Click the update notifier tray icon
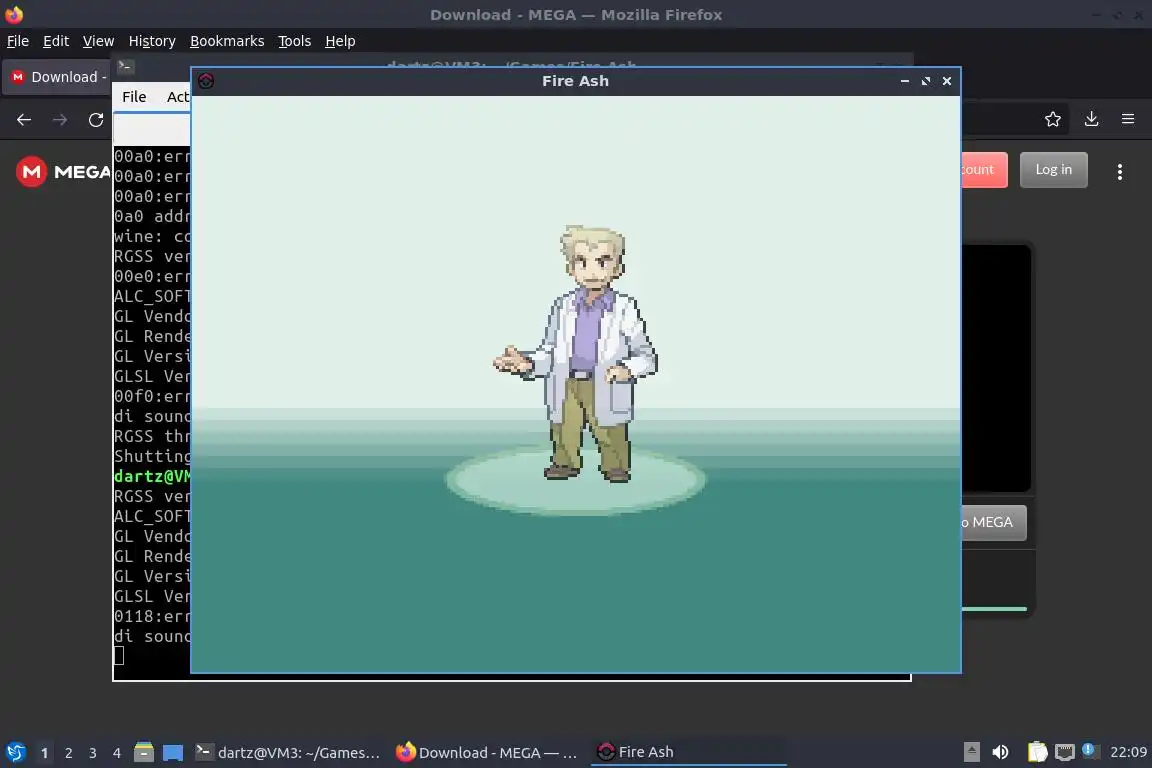This screenshot has height=768, width=1152. (x=1090, y=750)
